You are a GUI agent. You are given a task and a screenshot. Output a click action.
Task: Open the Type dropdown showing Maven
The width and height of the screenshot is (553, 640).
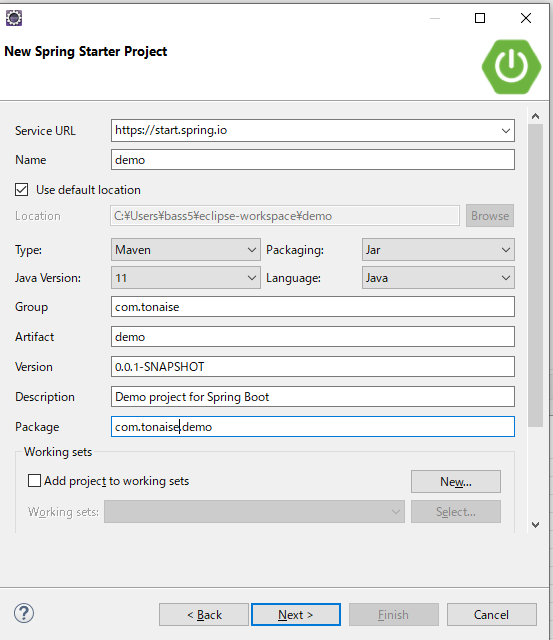[186, 249]
